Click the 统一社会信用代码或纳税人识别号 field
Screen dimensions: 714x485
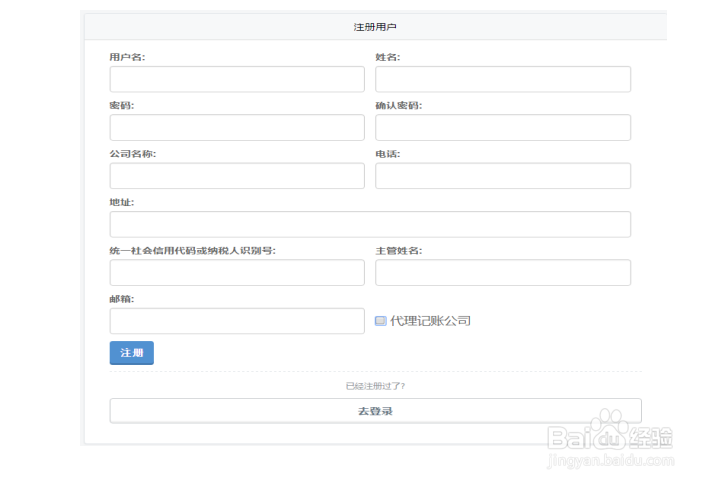tap(237, 272)
